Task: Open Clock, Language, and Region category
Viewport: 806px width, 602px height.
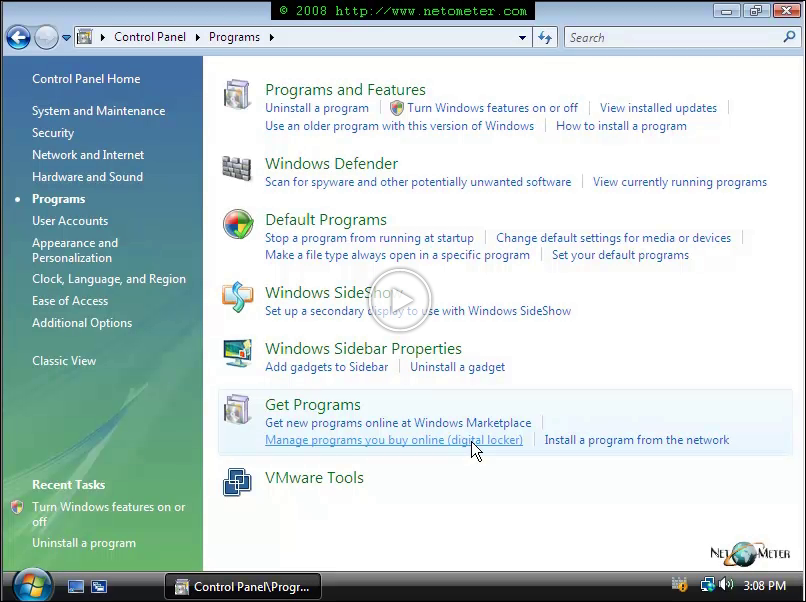Action: click(109, 279)
